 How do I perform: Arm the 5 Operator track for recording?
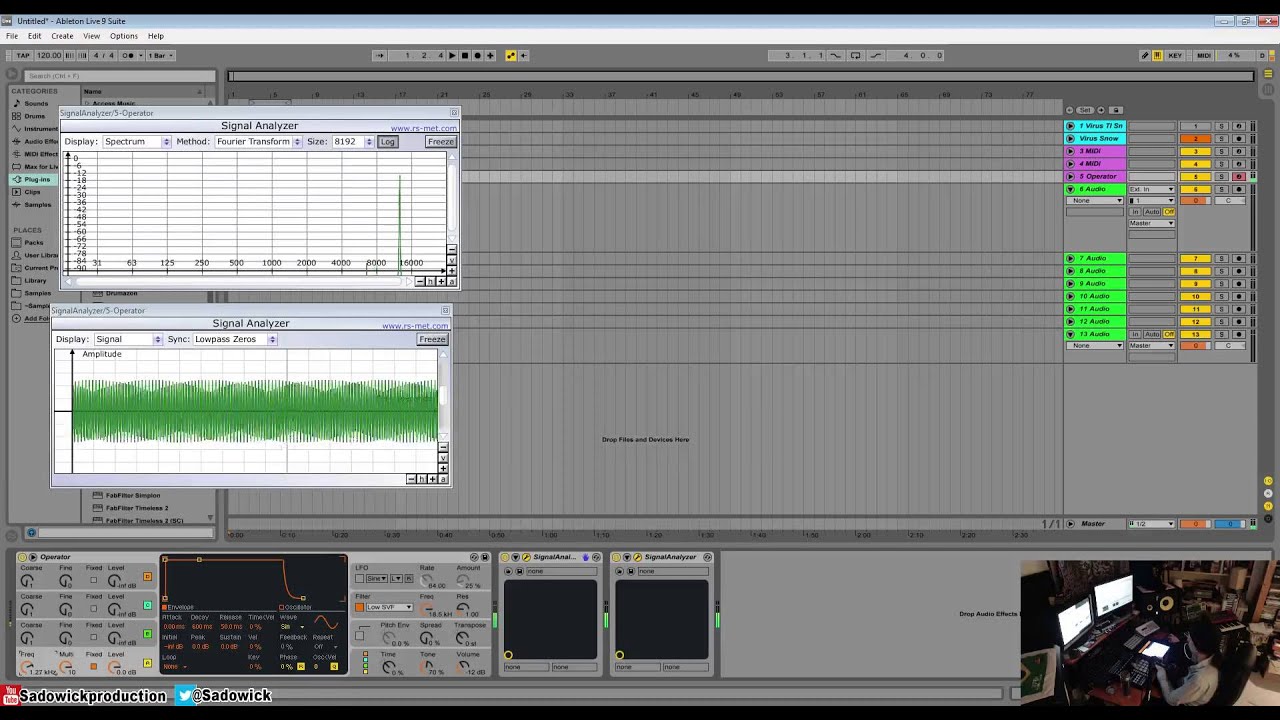[x=1239, y=177]
